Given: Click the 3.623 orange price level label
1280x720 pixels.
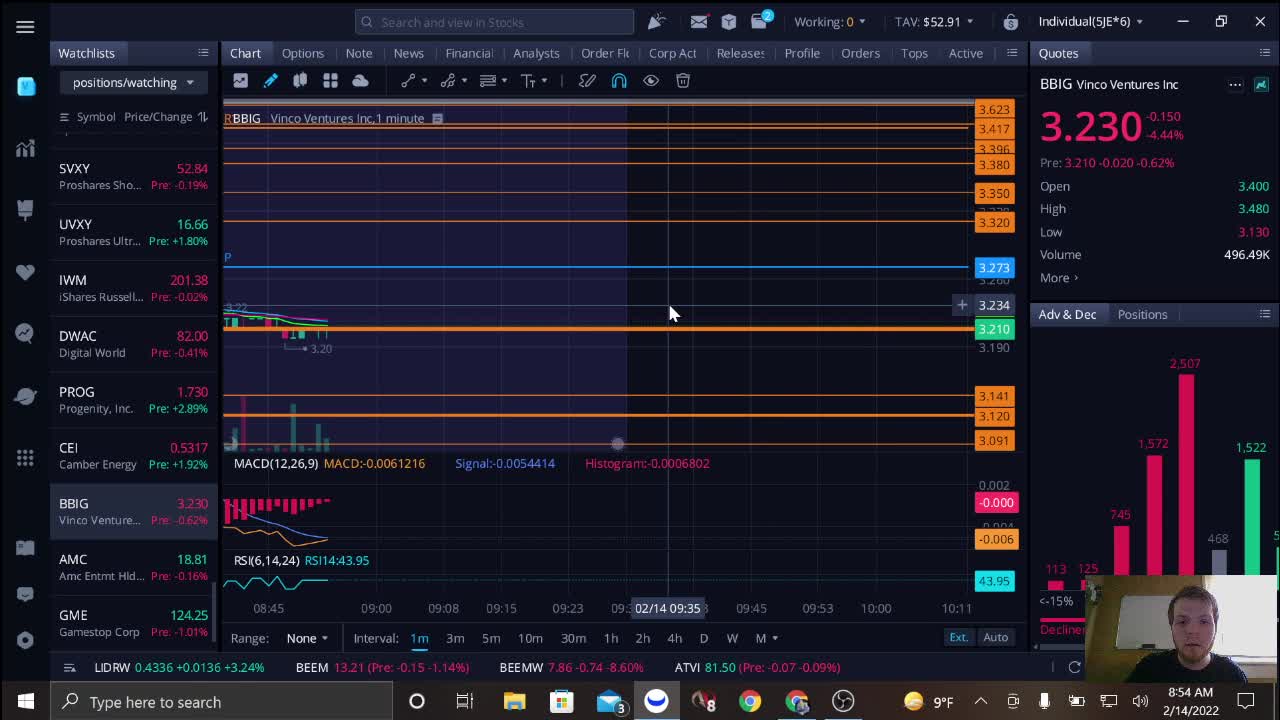Looking at the screenshot, I should coord(994,110).
